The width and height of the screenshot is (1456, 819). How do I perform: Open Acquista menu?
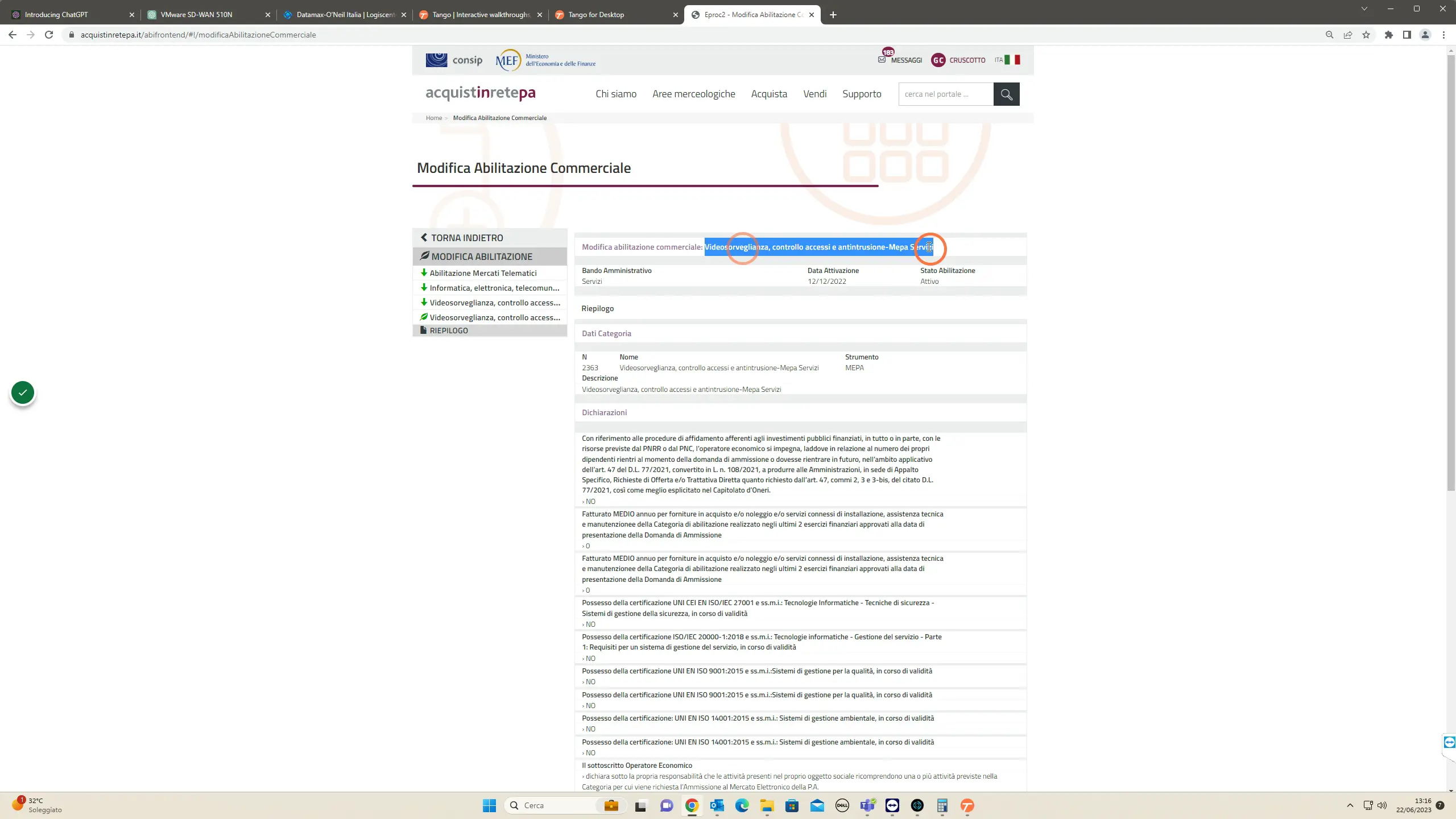pyautogui.click(x=769, y=94)
